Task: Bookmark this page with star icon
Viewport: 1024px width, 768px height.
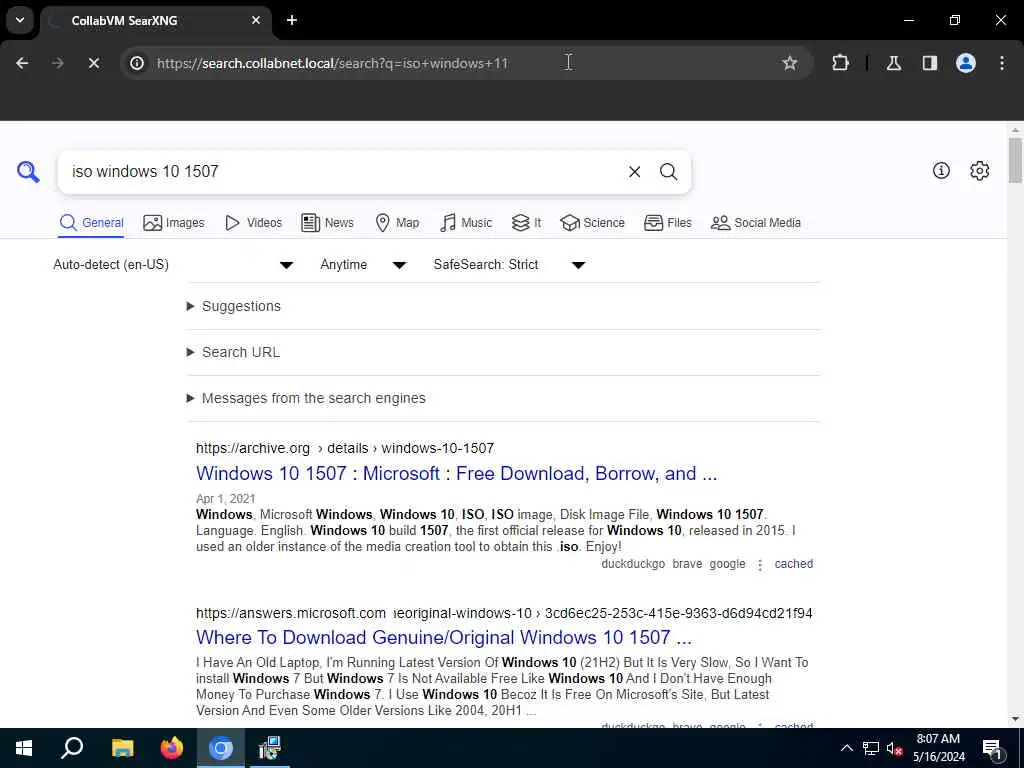Action: tap(790, 63)
